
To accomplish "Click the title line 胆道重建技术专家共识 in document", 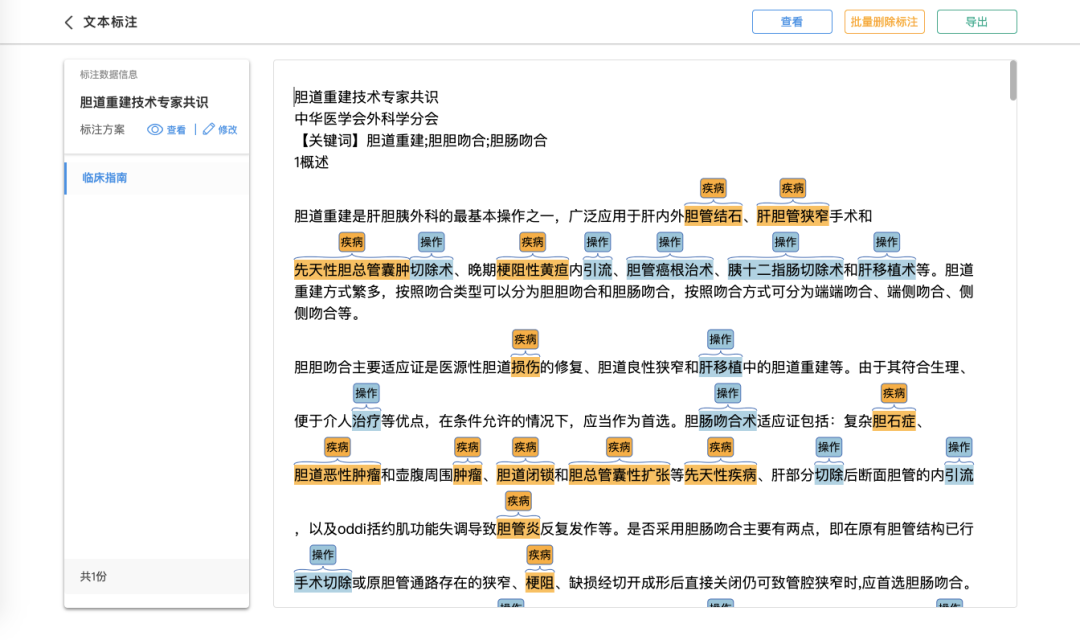I will pos(366,97).
